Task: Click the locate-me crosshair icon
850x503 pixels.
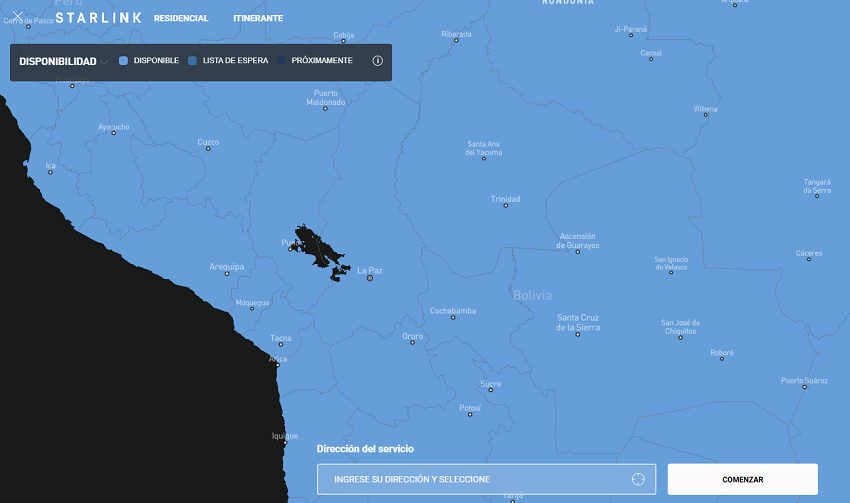Action: pos(638,479)
